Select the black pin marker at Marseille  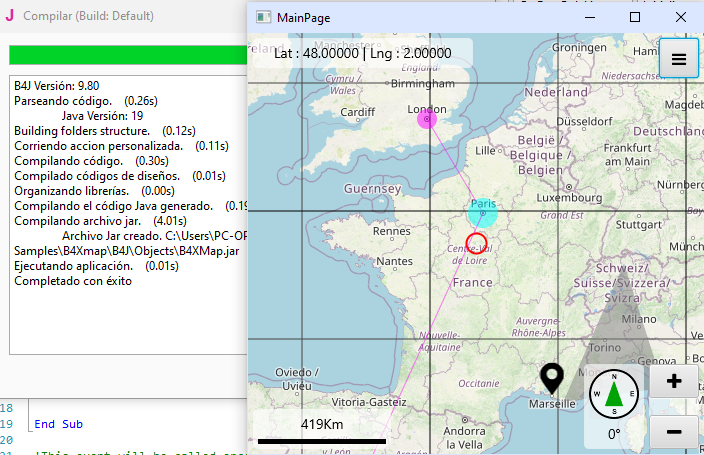point(552,379)
